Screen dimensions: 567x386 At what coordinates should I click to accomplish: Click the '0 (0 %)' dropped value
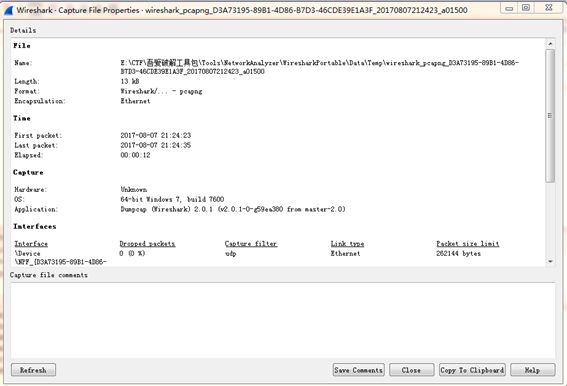click(132, 253)
